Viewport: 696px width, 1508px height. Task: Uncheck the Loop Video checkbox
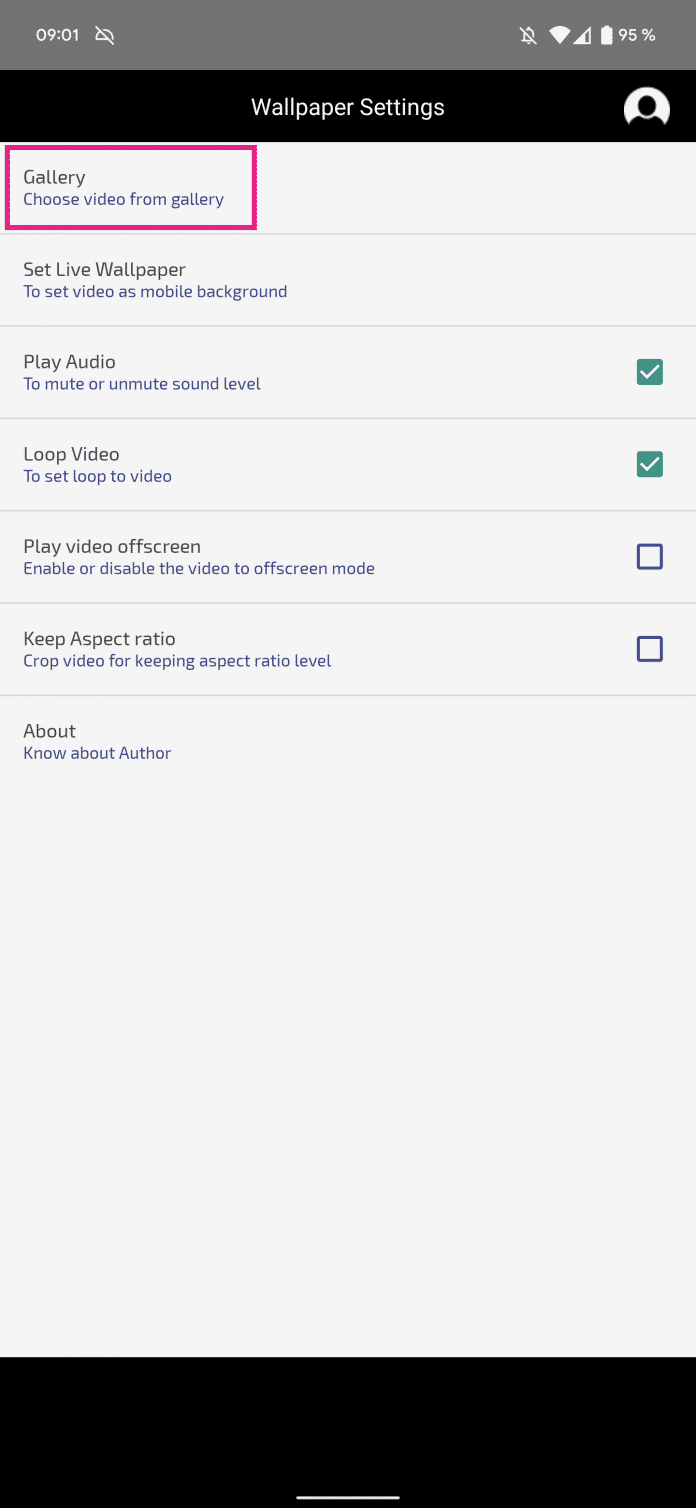(649, 464)
